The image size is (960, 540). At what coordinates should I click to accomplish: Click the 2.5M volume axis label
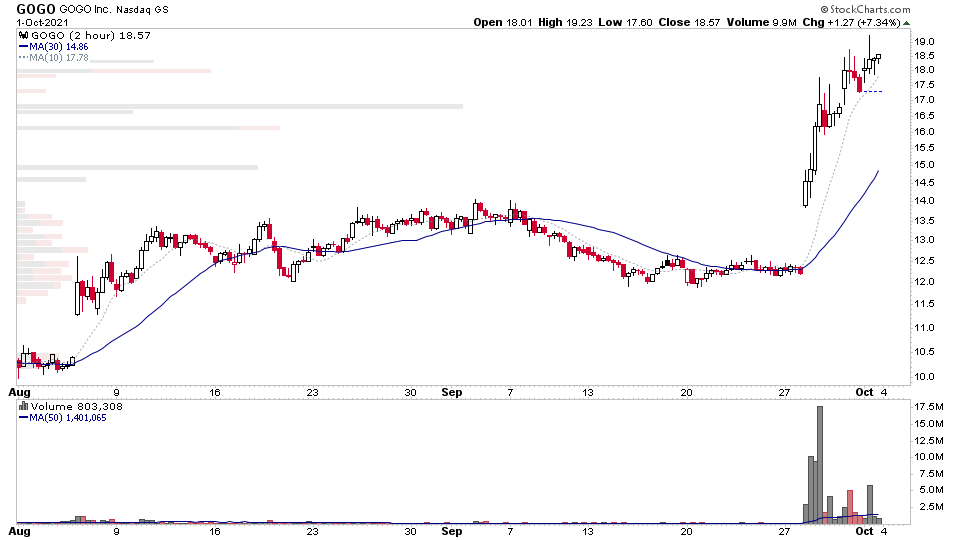[x=929, y=507]
